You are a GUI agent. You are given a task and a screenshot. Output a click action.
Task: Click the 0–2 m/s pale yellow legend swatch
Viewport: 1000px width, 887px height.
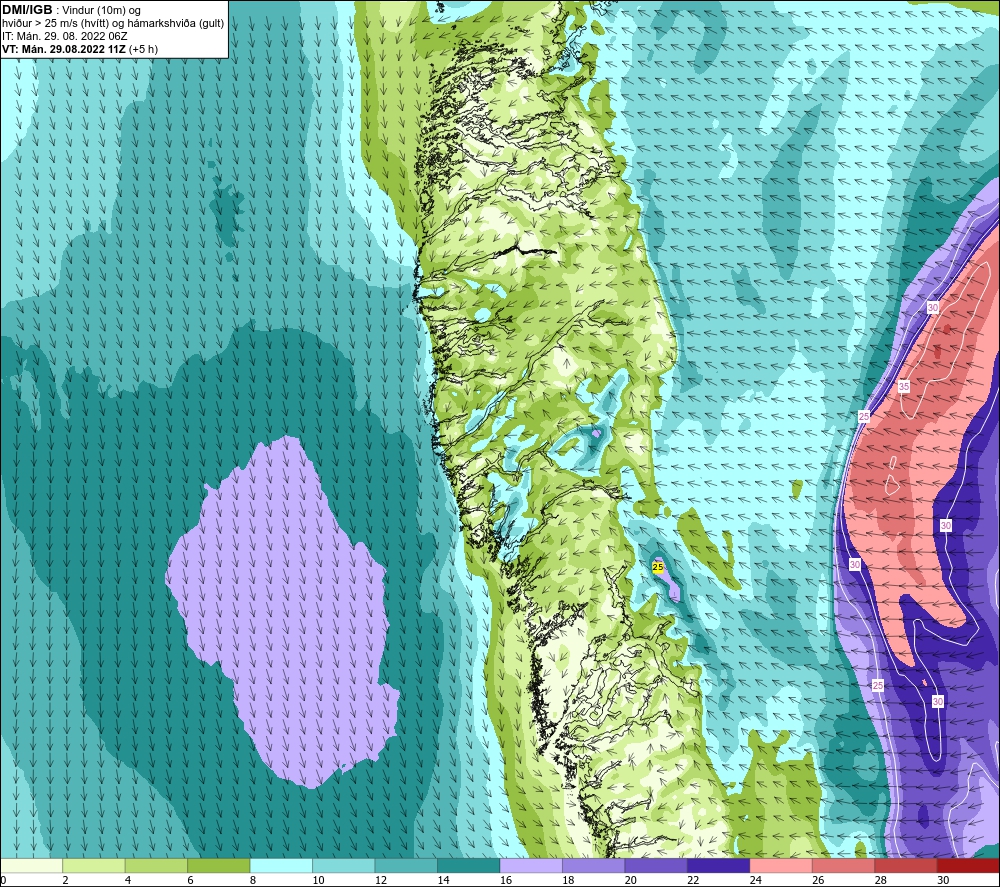pyautogui.click(x=31, y=865)
